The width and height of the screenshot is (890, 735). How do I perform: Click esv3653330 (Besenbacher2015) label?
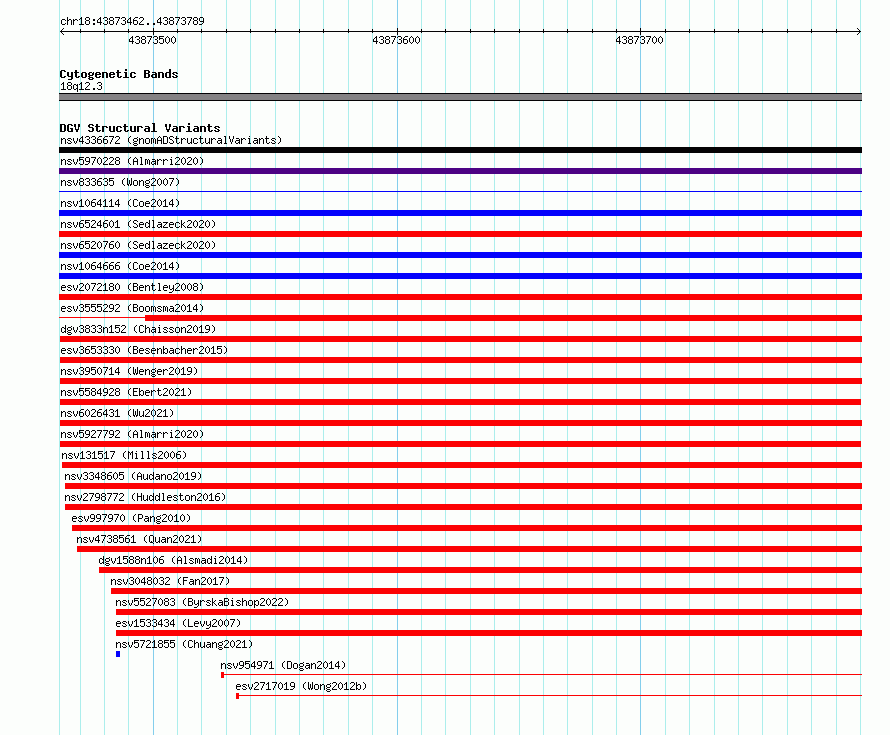click(144, 350)
